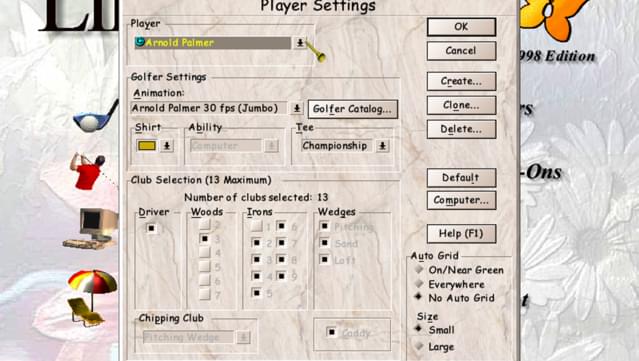Click the yellow Shirt color swatch

[147, 146]
